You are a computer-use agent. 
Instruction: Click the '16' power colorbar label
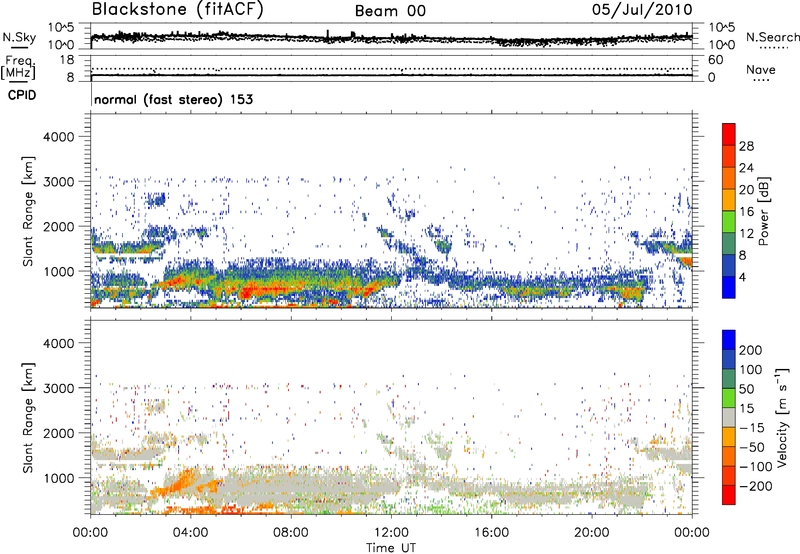746,212
